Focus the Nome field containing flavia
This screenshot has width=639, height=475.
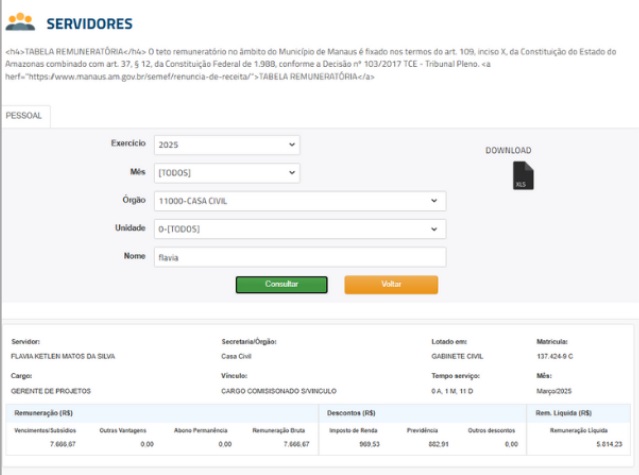click(x=299, y=257)
